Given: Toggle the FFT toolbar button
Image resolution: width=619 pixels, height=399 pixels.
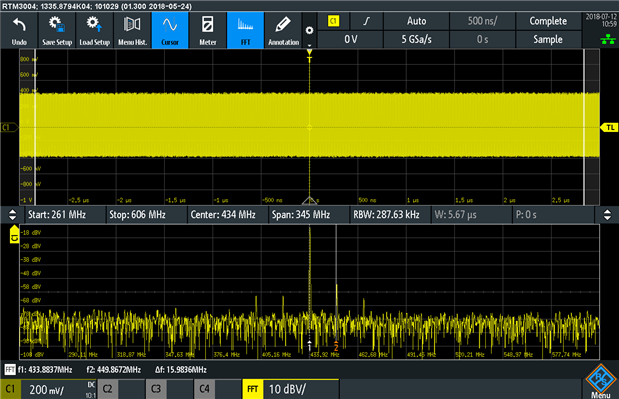Looking at the screenshot, I should 245,30.
